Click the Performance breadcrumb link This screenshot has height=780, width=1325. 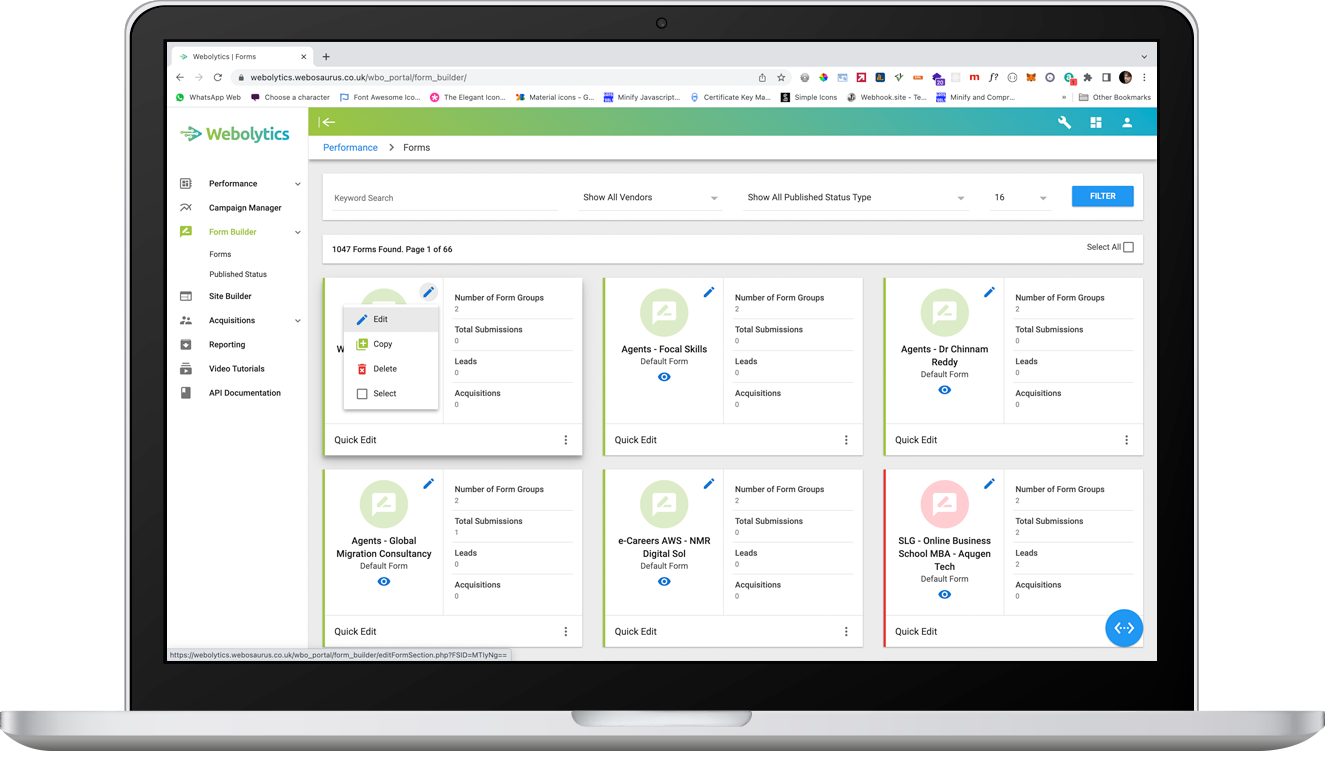point(350,148)
